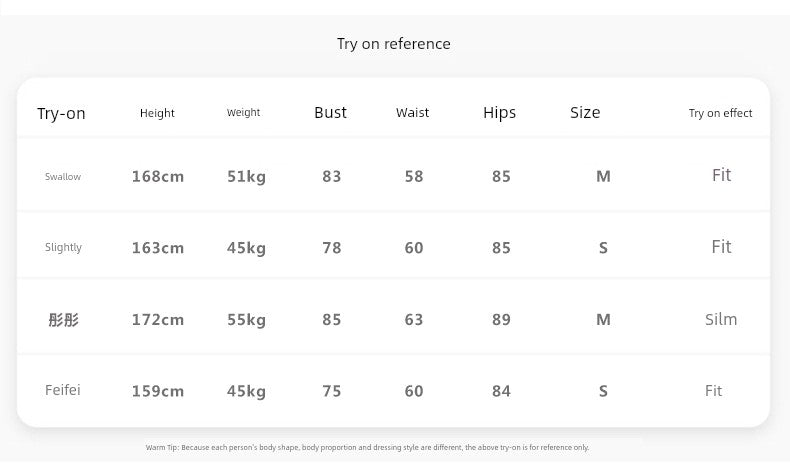Click the "Try on effect" header
The image size is (790, 471).
click(720, 113)
